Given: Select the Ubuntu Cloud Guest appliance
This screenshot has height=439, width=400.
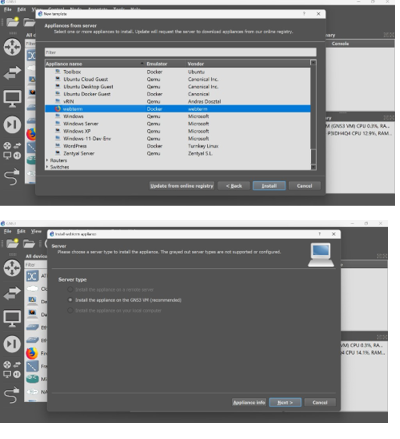Looking at the screenshot, I should click(178, 79).
